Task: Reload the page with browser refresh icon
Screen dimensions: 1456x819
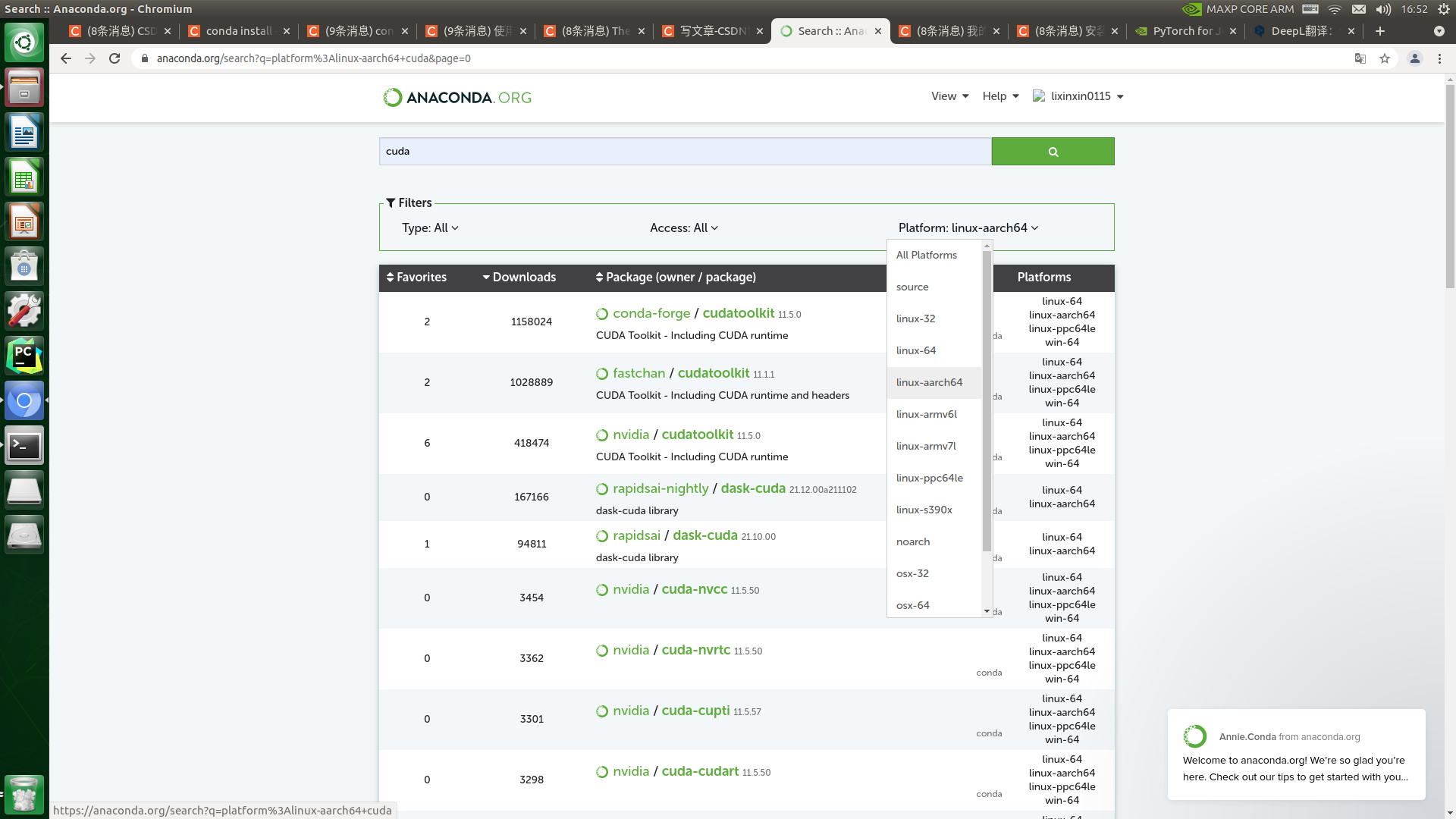Action: point(115,58)
